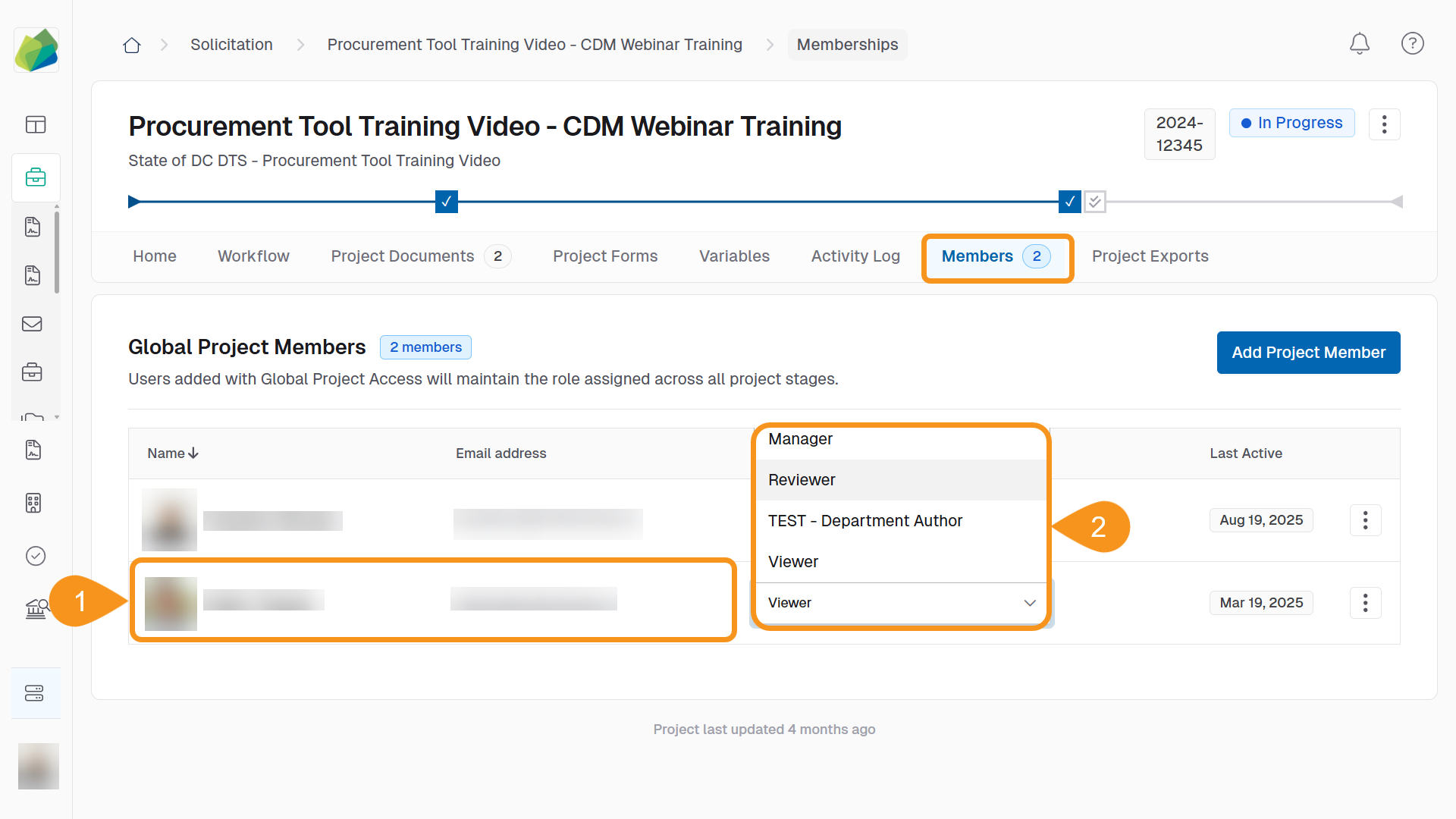Open the envelope messages icon
The width and height of the screenshot is (1456, 819).
[32, 324]
